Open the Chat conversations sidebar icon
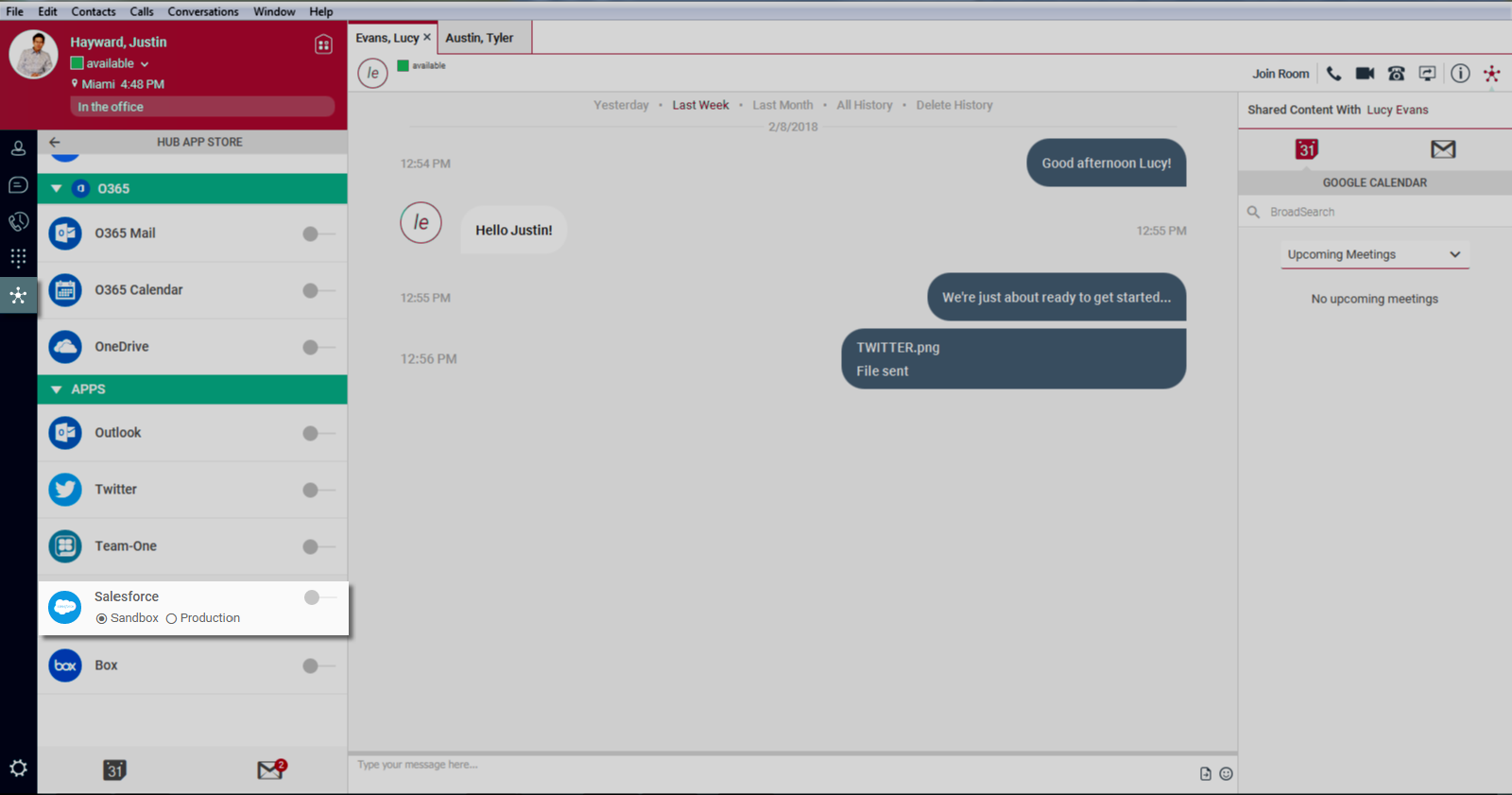This screenshot has height=795, width=1512. point(18,184)
